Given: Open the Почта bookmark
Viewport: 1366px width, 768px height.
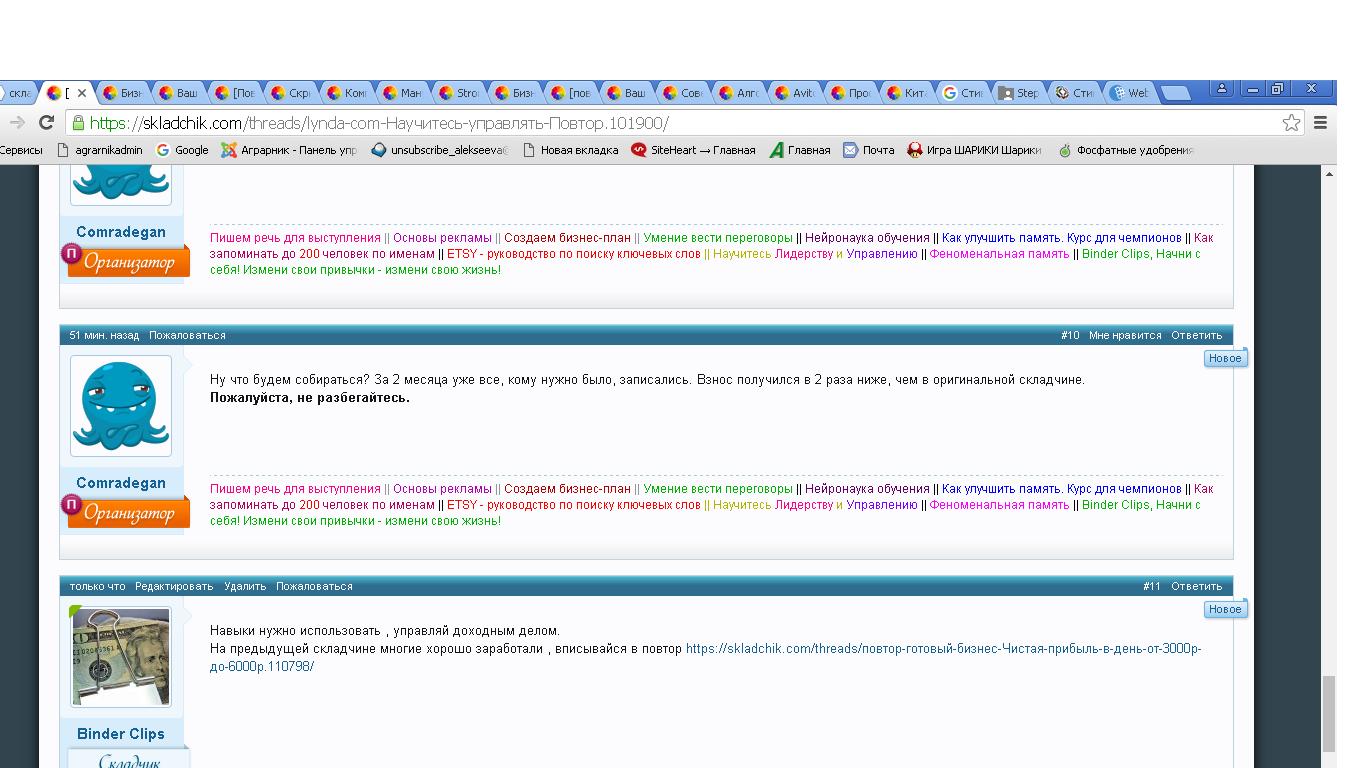Looking at the screenshot, I should click(868, 150).
